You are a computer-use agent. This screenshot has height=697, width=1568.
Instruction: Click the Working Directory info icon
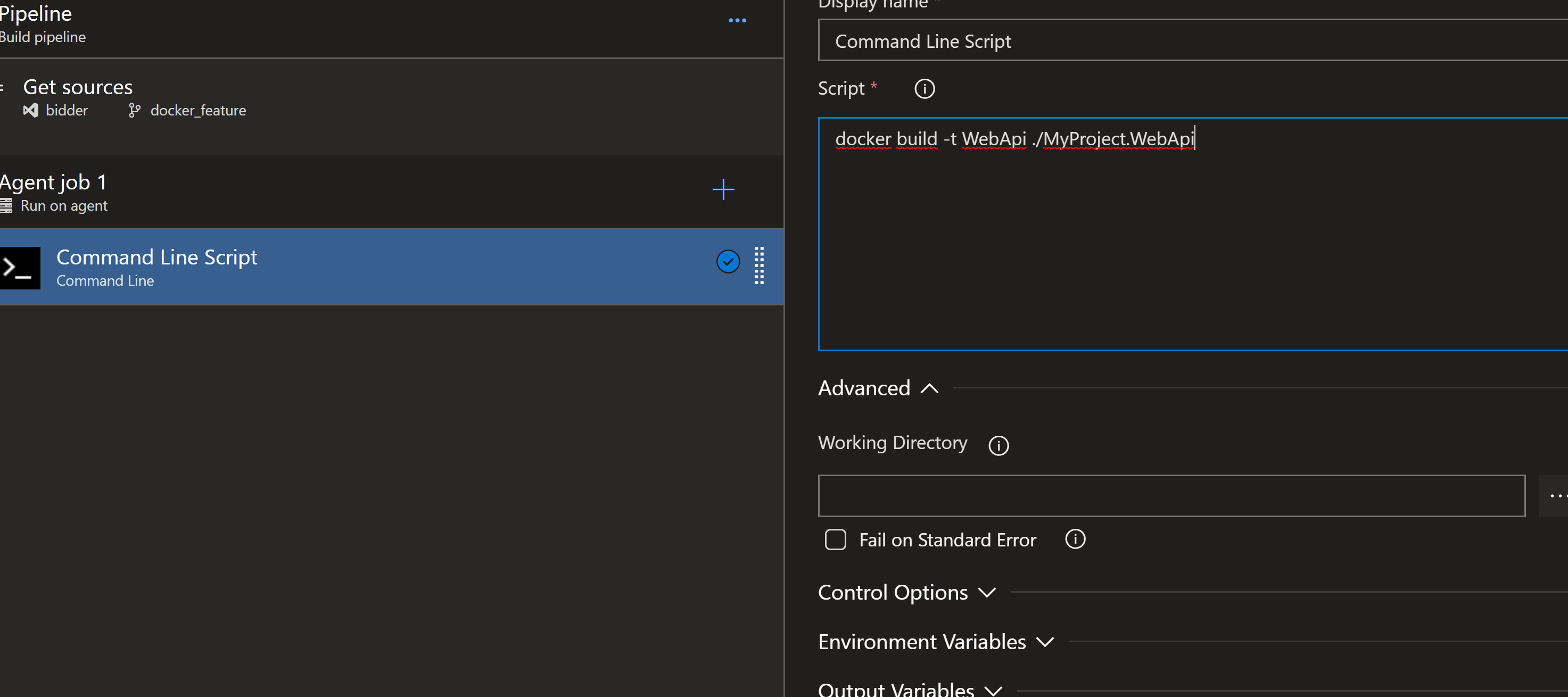[x=998, y=445]
